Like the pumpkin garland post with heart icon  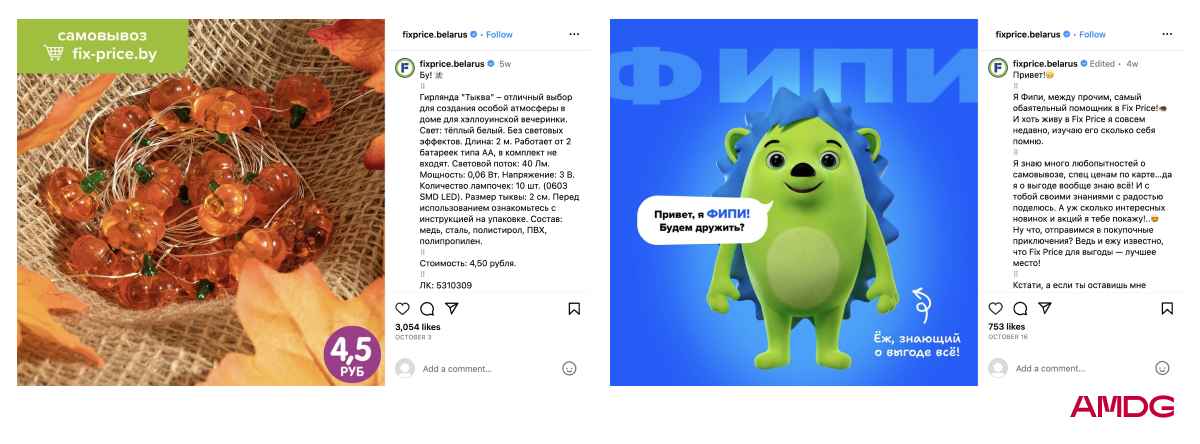[x=403, y=309]
